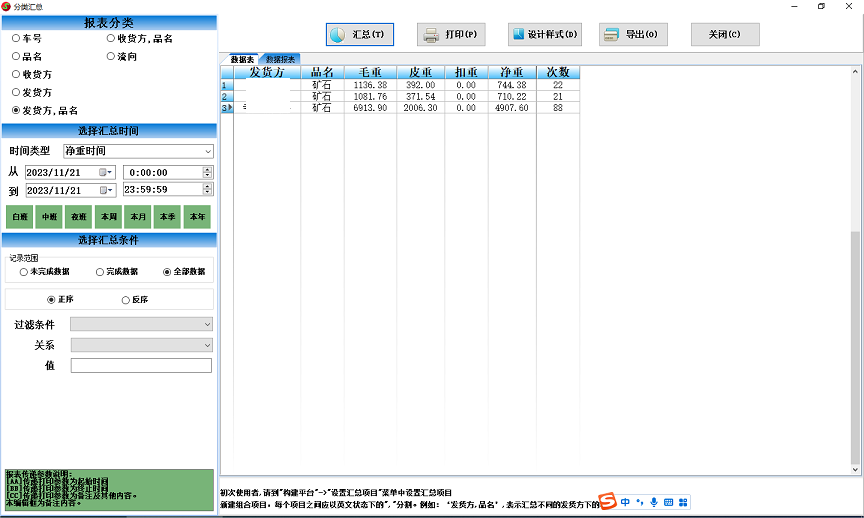Click the 关闭(C) button
Viewport: 864px width, 518px height.
point(724,34)
